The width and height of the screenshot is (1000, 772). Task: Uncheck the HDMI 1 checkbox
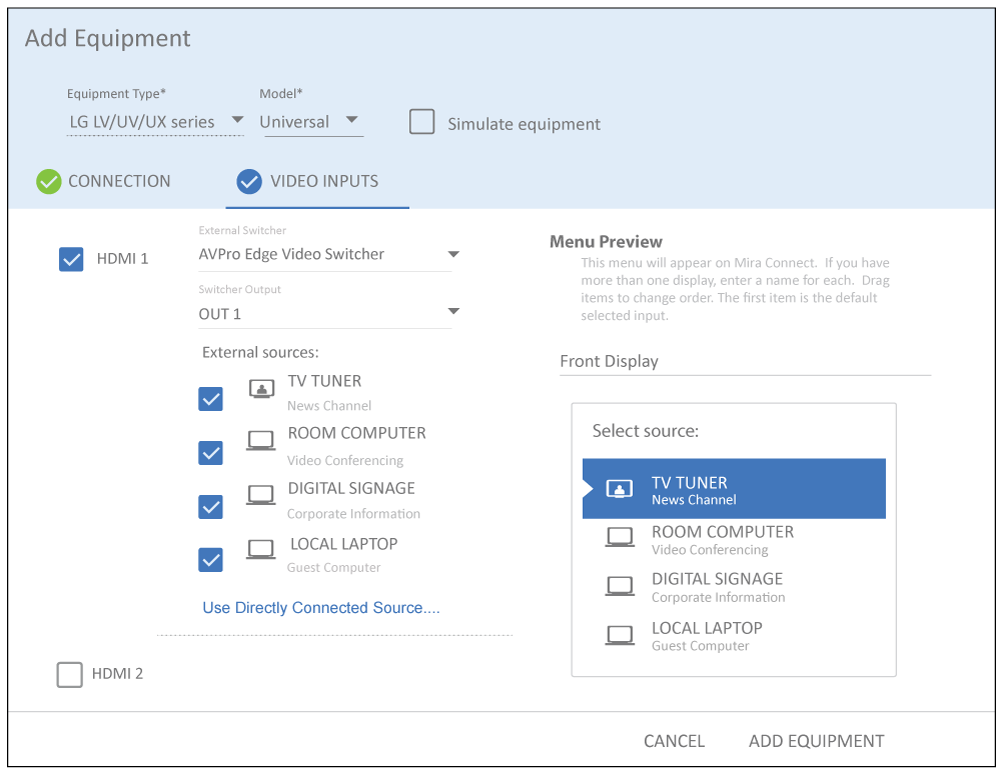[71, 259]
